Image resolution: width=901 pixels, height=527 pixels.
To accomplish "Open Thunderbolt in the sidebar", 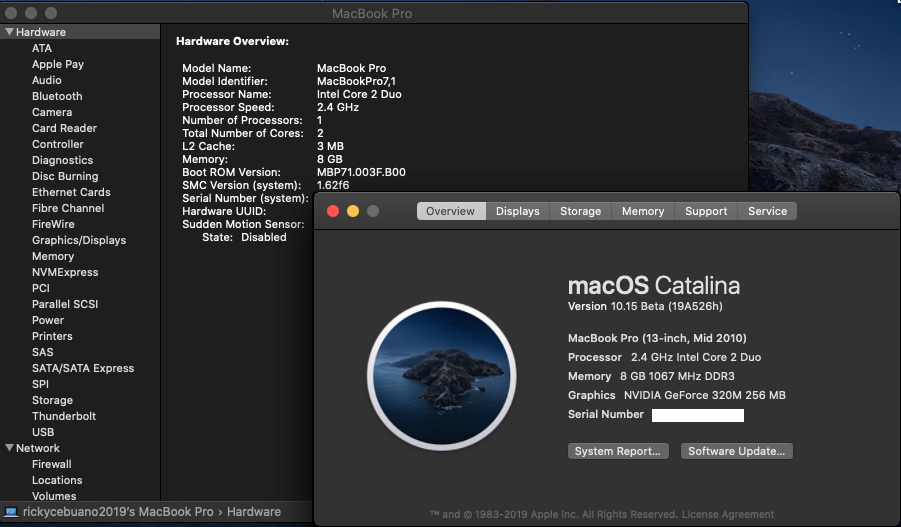I will click(64, 416).
